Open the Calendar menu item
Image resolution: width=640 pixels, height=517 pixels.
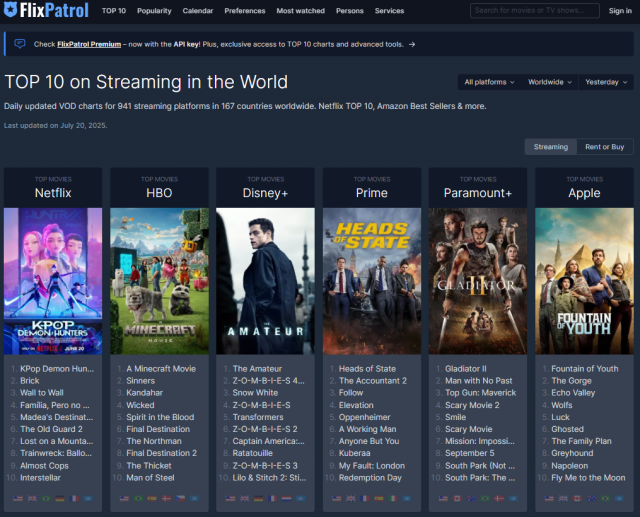[198, 11]
